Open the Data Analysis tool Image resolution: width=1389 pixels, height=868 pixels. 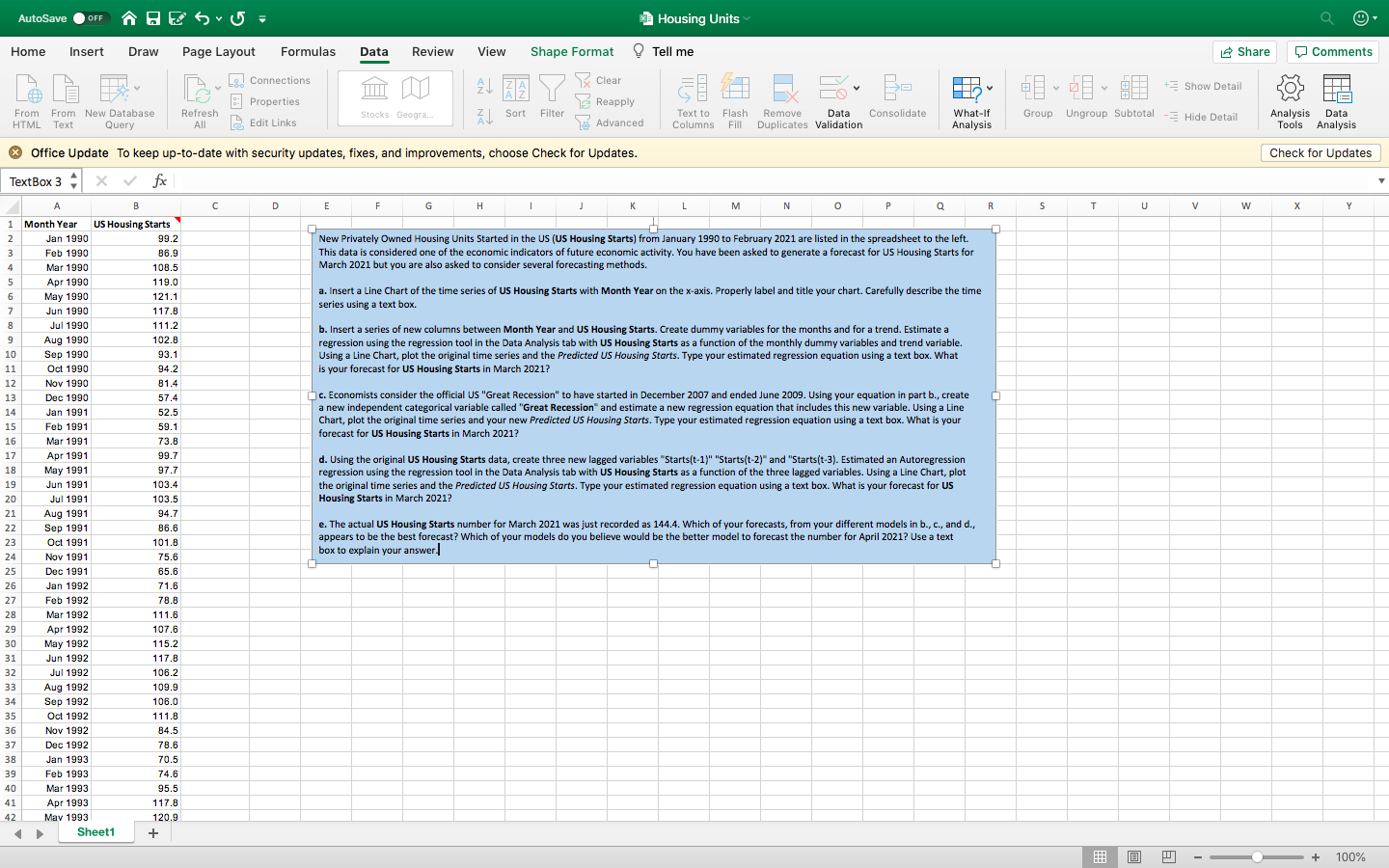(x=1337, y=101)
